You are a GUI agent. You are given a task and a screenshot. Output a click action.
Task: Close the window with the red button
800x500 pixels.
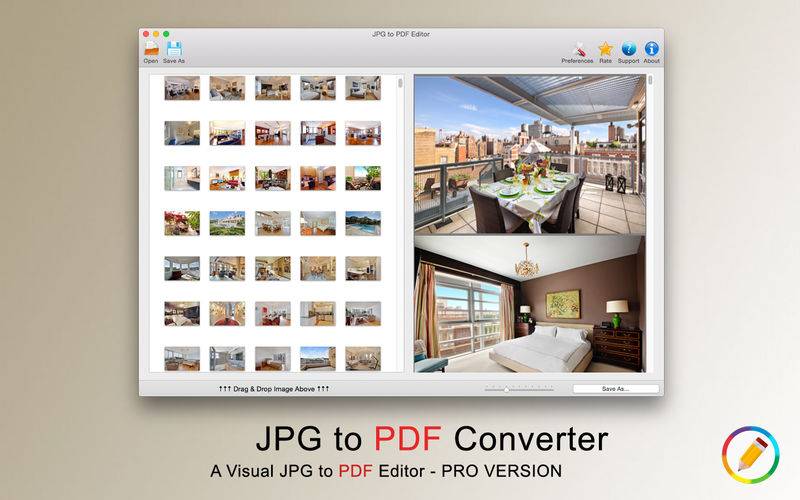click(146, 34)
